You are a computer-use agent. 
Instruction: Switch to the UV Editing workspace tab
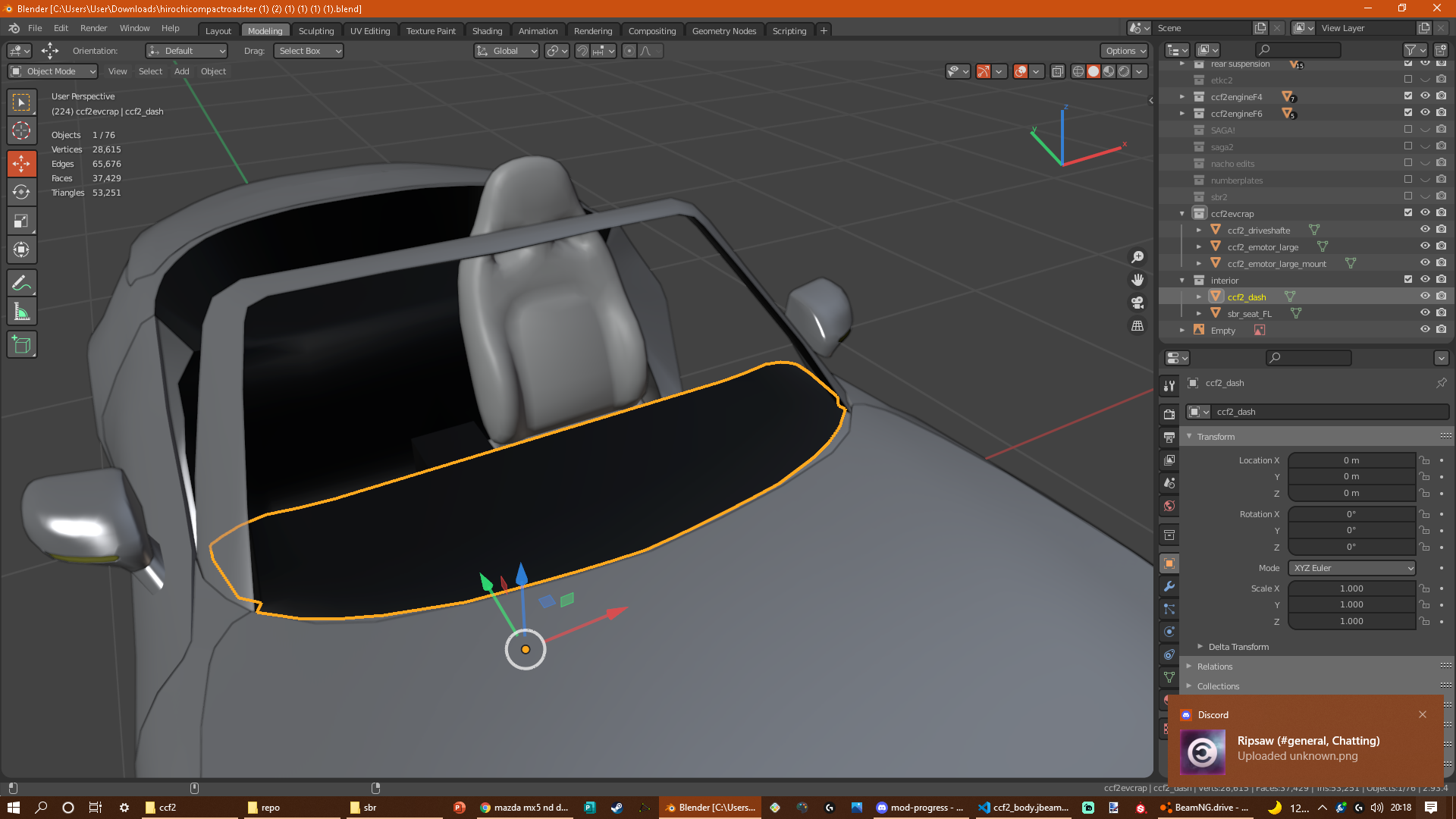[x=369, y=31]
